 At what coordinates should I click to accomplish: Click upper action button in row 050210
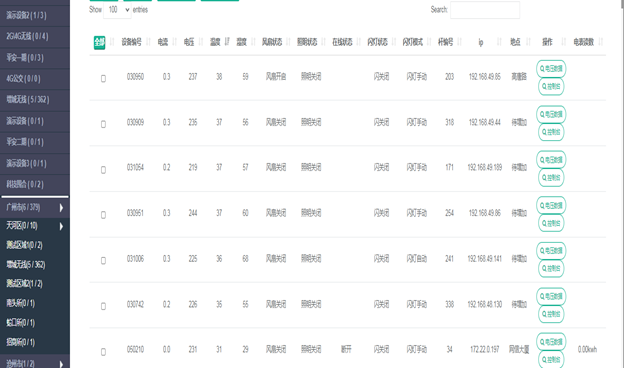pyautogui.click(x=551, y=342)
